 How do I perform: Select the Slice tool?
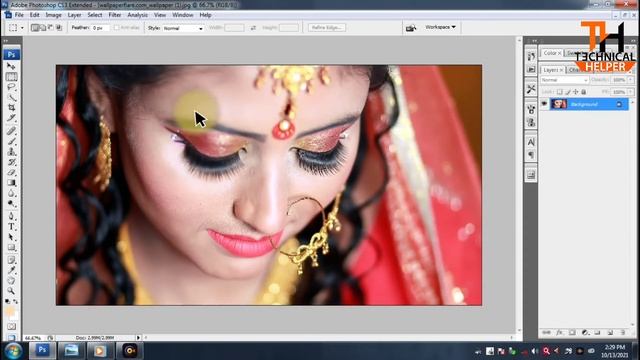tap(11, 118)
